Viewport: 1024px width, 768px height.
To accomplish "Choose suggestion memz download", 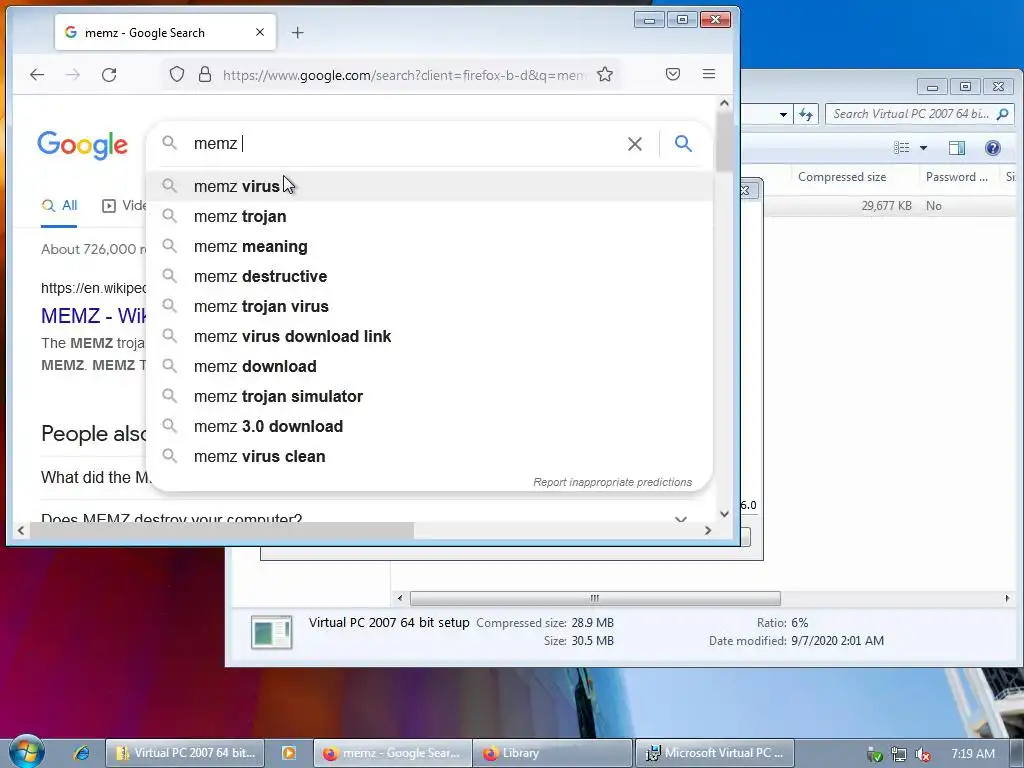I will point(430,366).
